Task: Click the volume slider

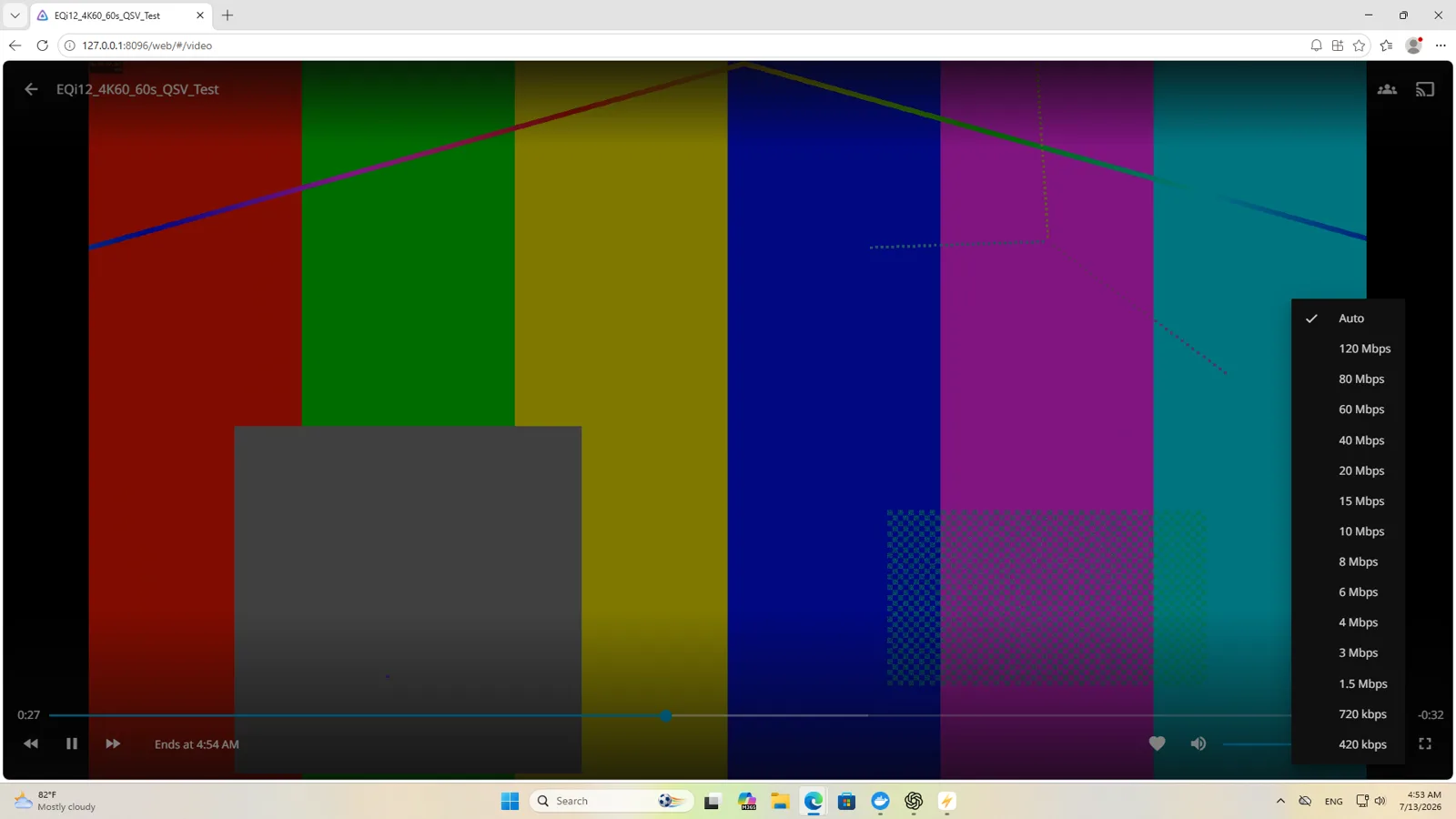Action: tap(1257, 743)
